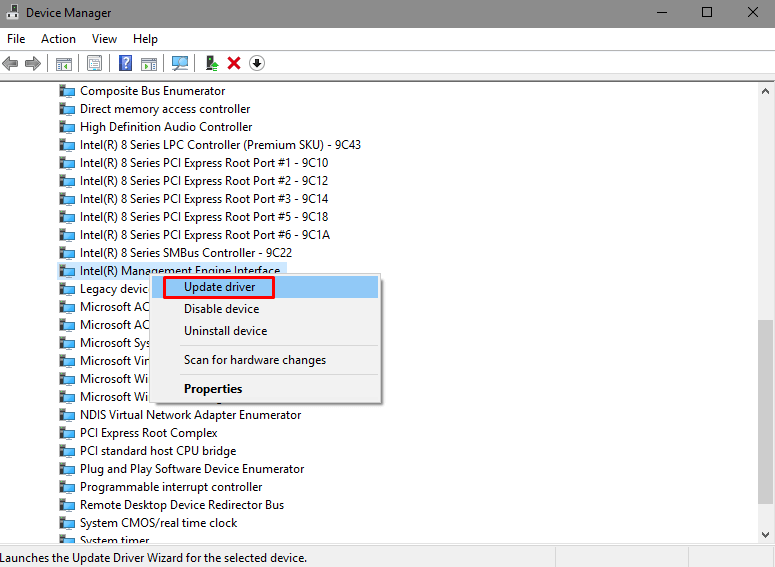Click the icon beside NDIS Virtual Network Adapter Enumerator
Viewport: 775px width, 567px height.
pos(67,415)
